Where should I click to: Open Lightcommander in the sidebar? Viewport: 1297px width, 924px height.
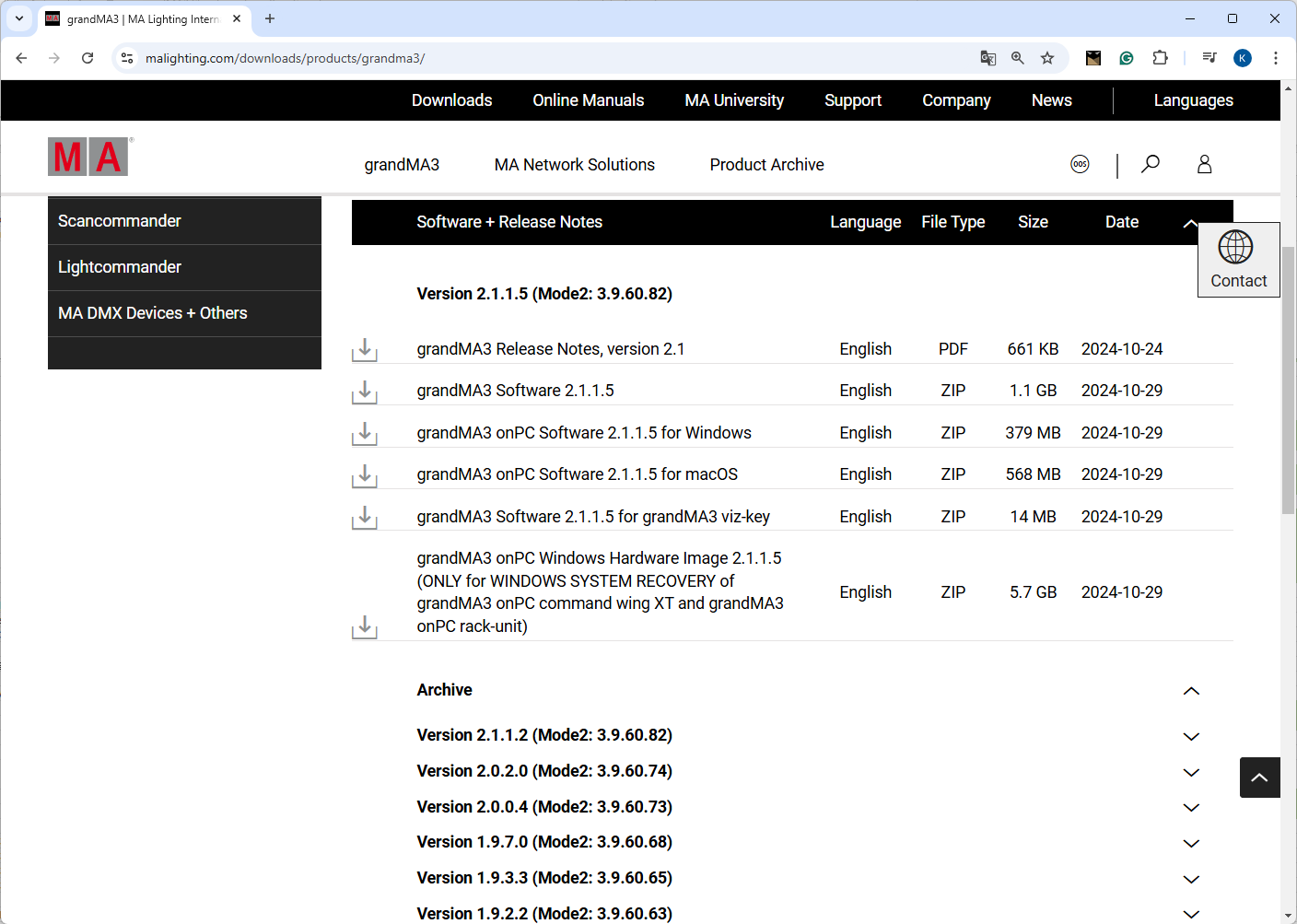click(x=120, y=267)
